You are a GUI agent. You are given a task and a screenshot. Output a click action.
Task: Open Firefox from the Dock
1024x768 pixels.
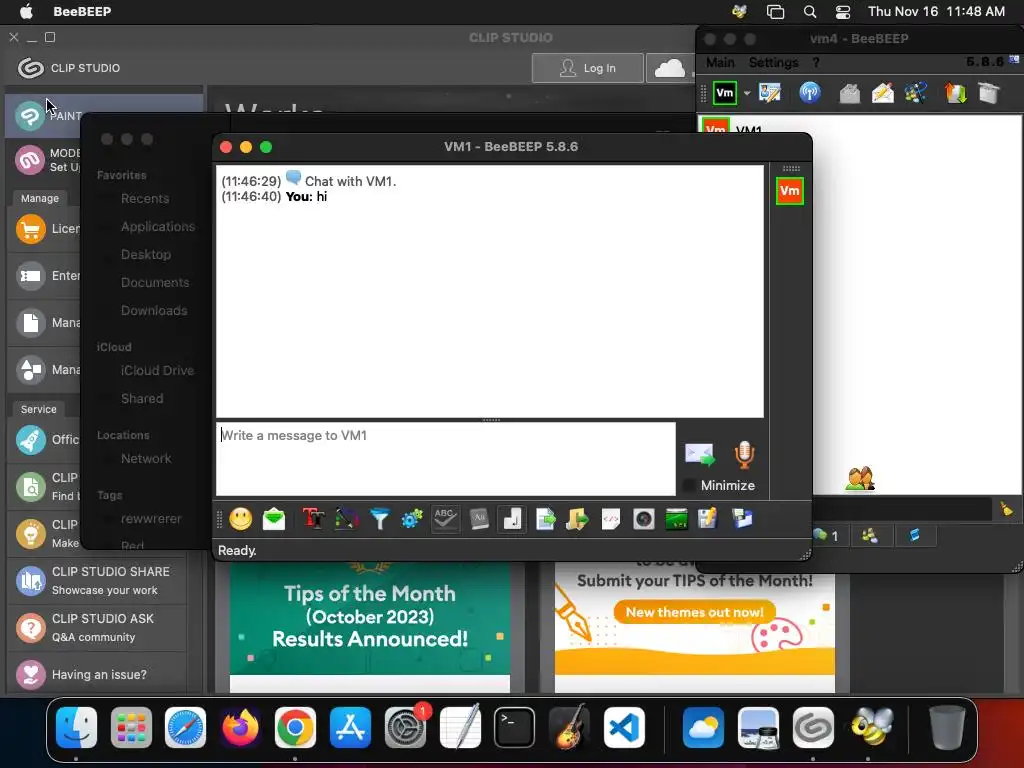(240, 728)
